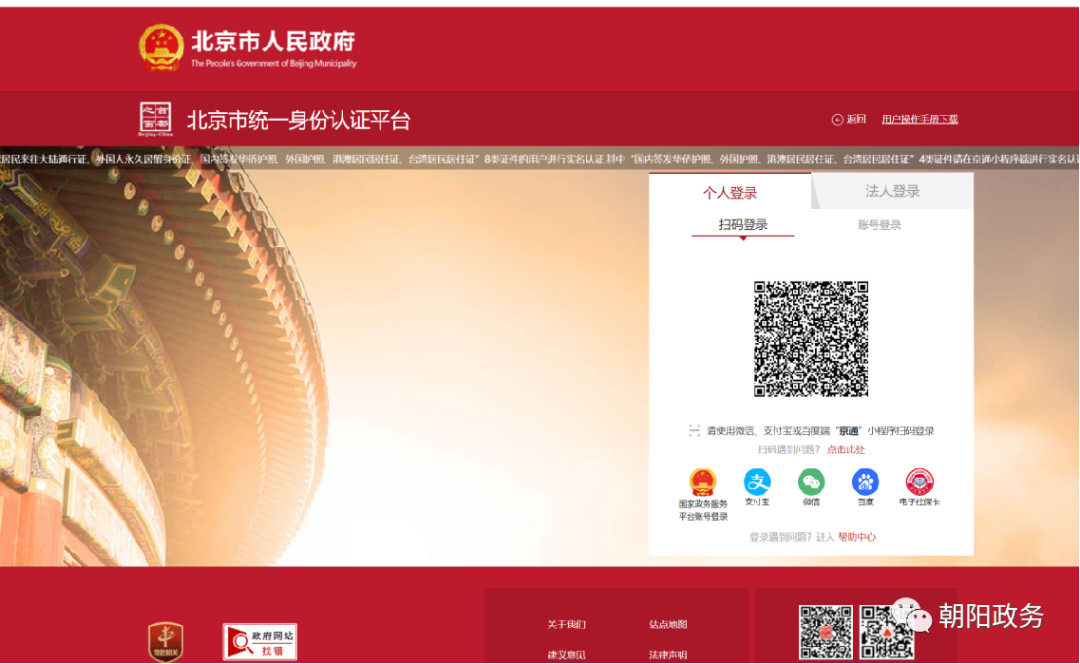The height and width of the screenshot is (664, 1080).
Task: Click the 扫码遇到问题 text
Action: tap(789, 450)
